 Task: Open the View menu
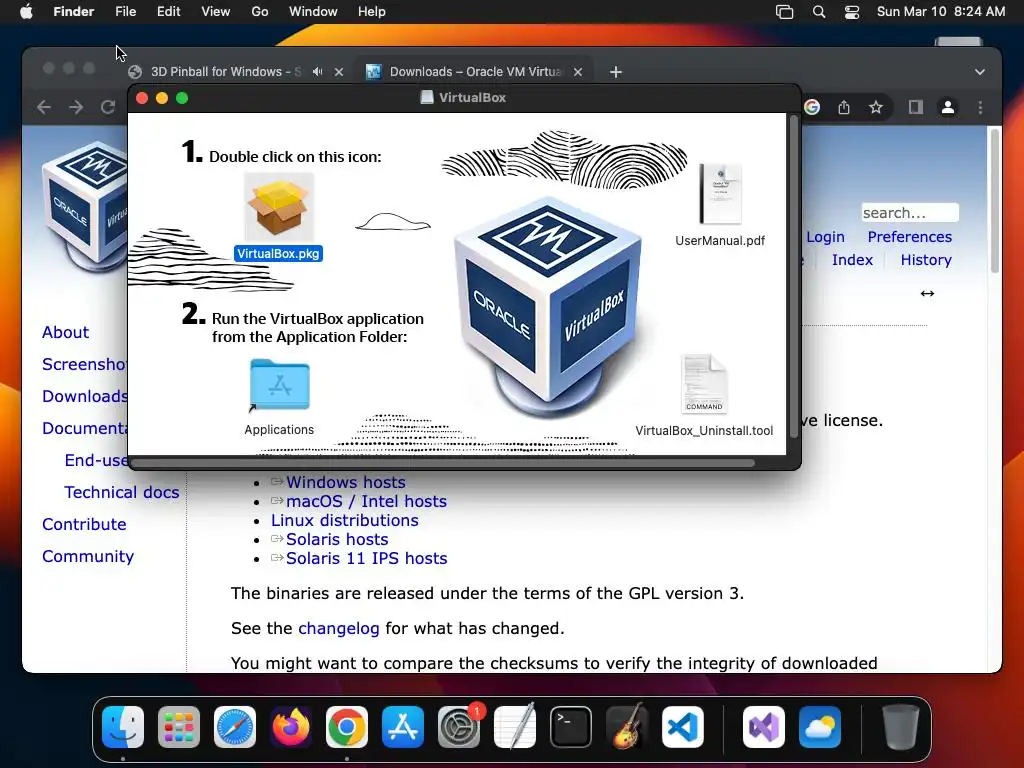(216, 12)
